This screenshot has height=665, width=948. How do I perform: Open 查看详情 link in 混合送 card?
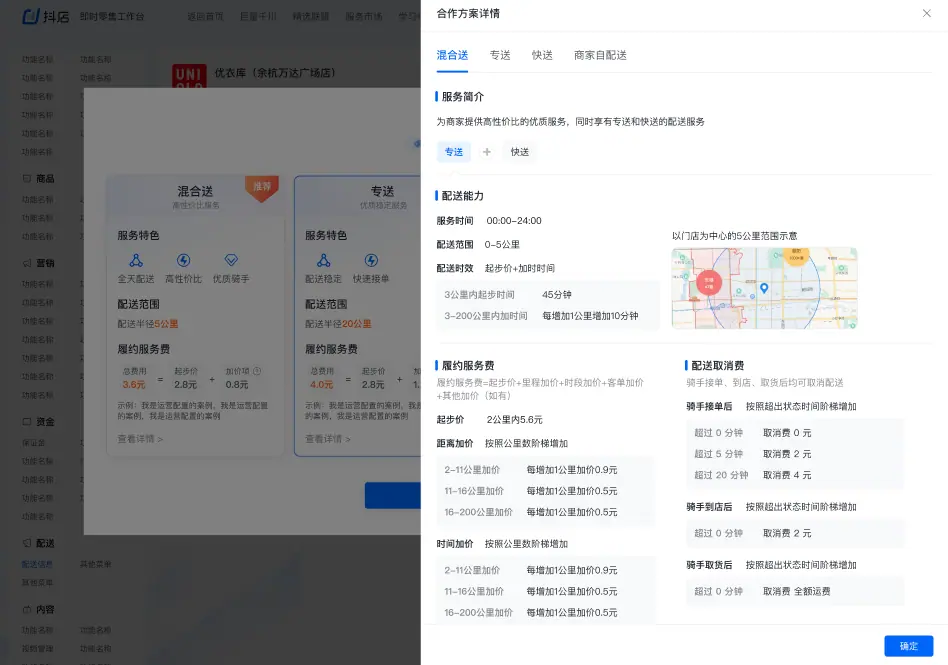pos(140,439)
